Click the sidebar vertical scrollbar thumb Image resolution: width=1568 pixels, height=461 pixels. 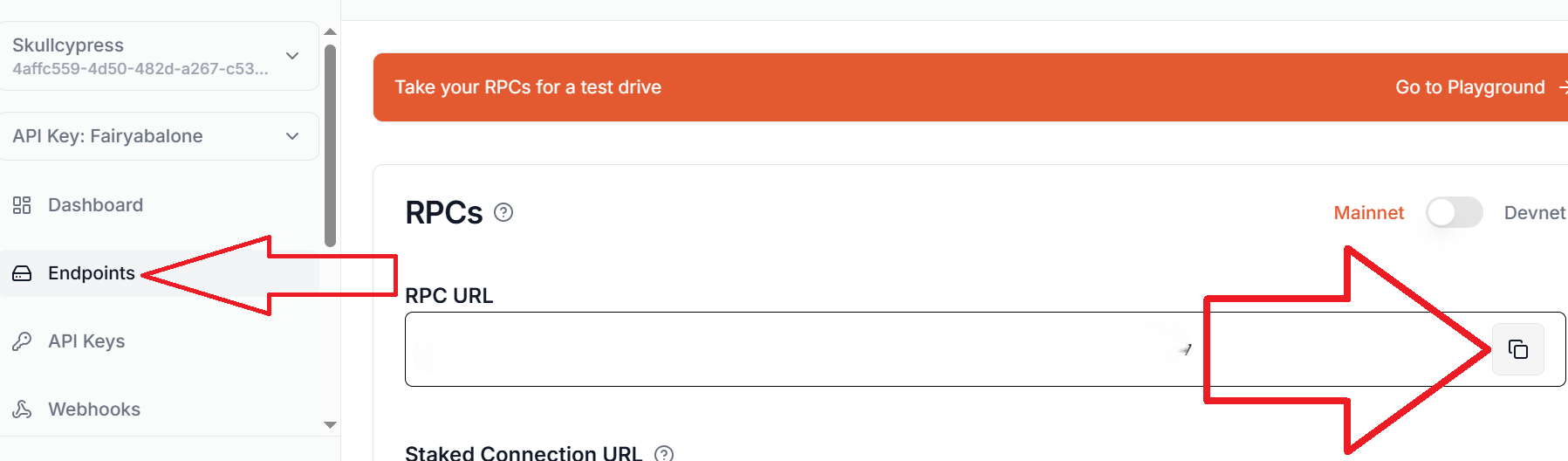tap(330, 146)
